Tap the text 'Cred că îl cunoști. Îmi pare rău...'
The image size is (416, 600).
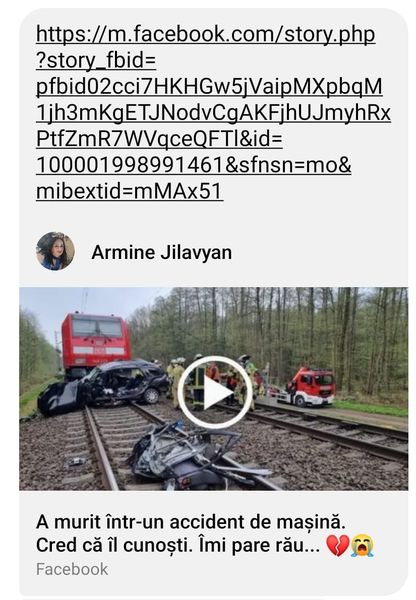pos(178,545)
